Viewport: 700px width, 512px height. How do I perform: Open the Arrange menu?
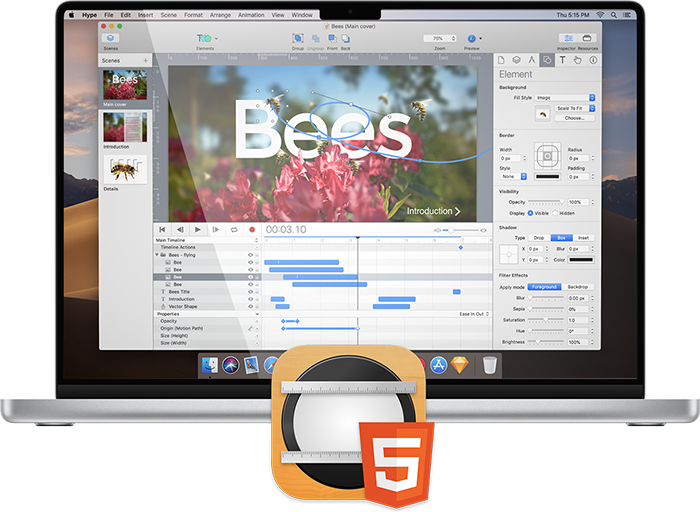point(220,15)
